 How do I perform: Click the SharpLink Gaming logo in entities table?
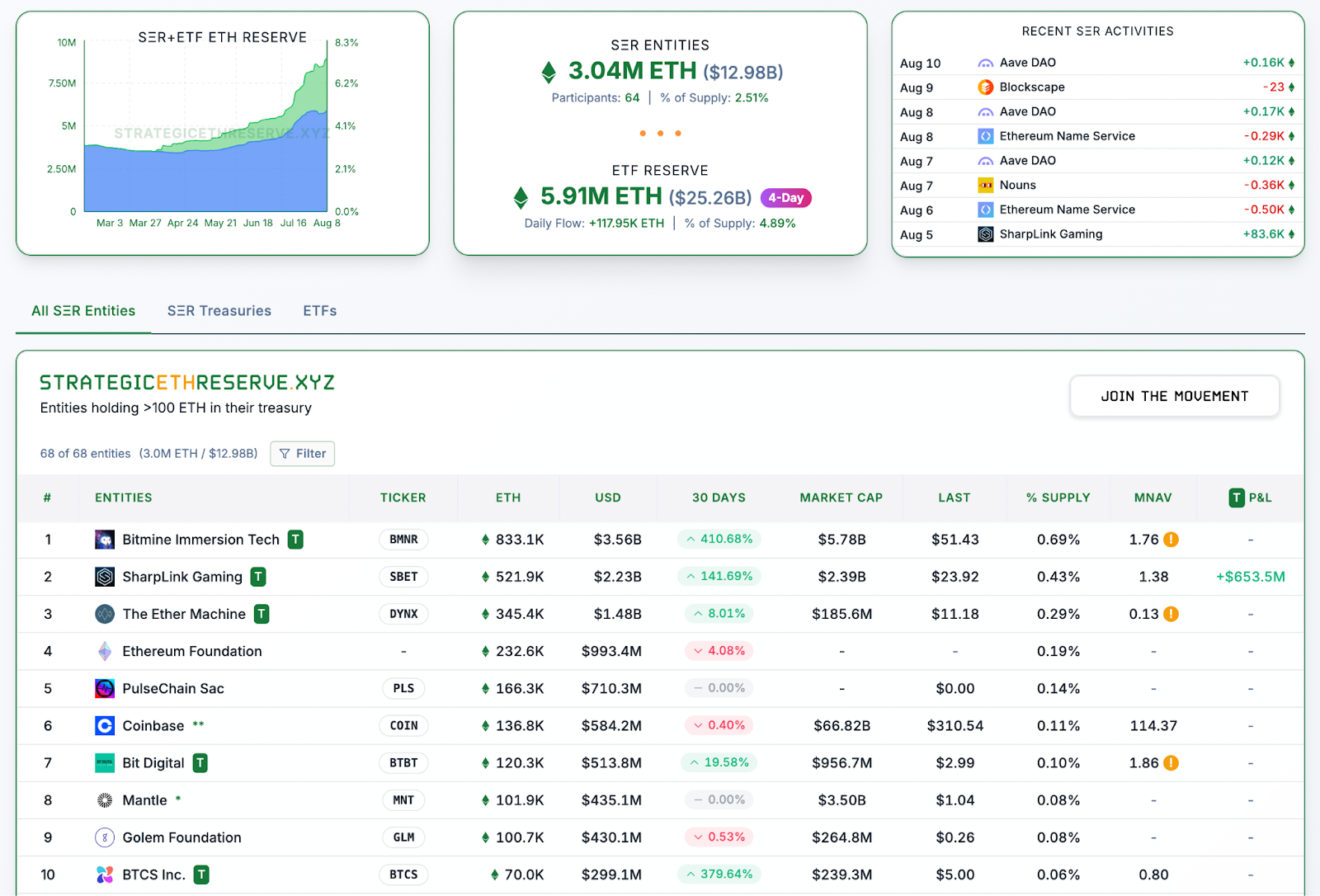[x=105, y=577]
